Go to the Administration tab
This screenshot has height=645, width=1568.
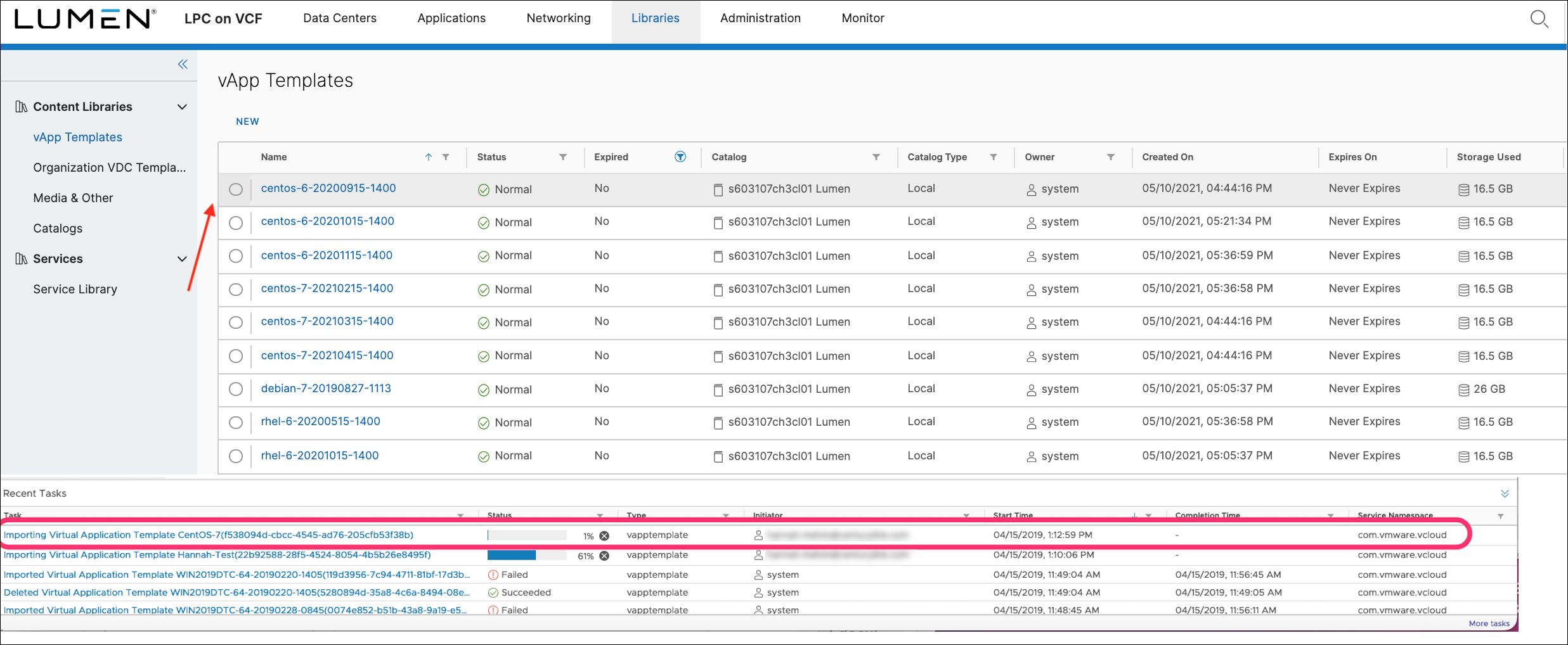coord(760,18)
